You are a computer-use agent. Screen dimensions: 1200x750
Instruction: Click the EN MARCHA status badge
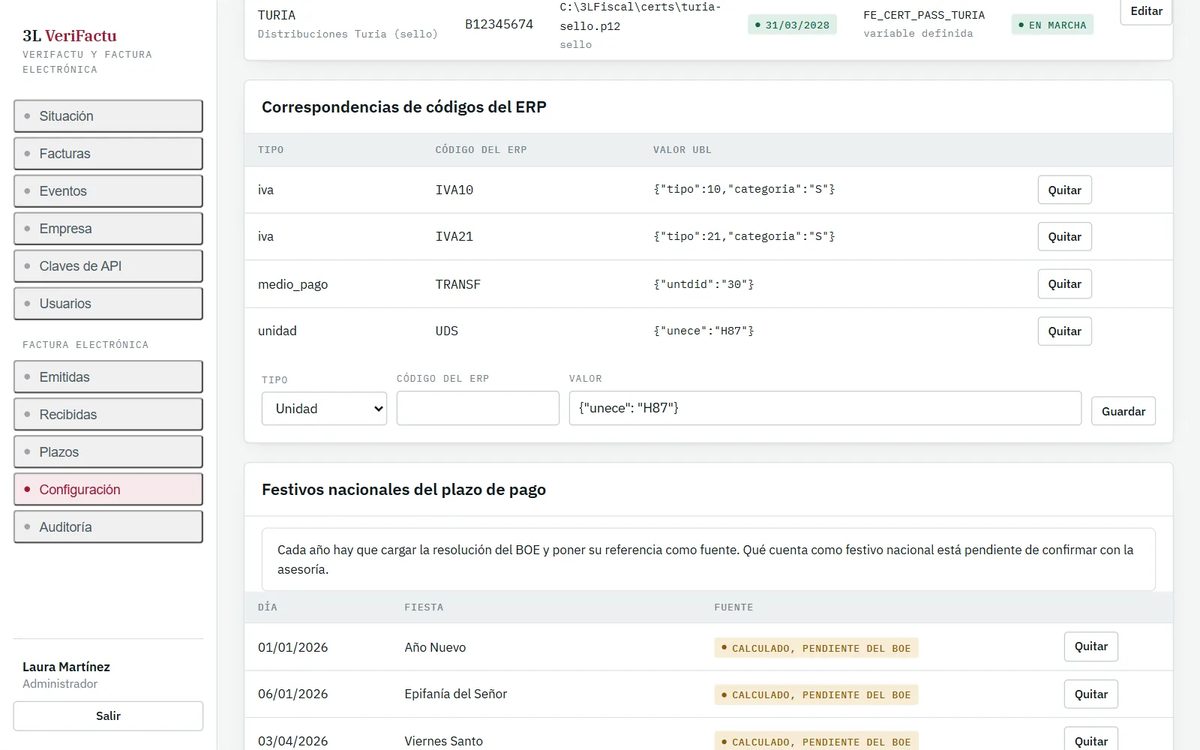tap(1052, 25)
